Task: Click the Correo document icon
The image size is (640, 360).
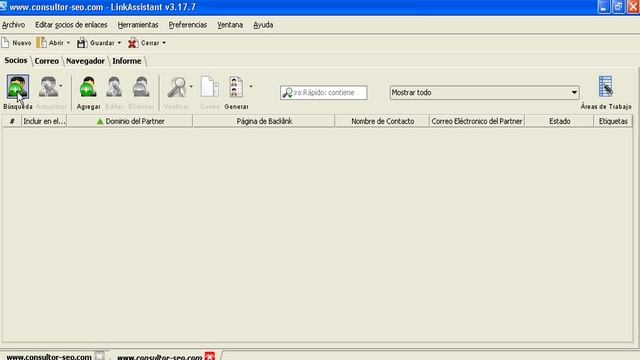Action: [209, 87]
